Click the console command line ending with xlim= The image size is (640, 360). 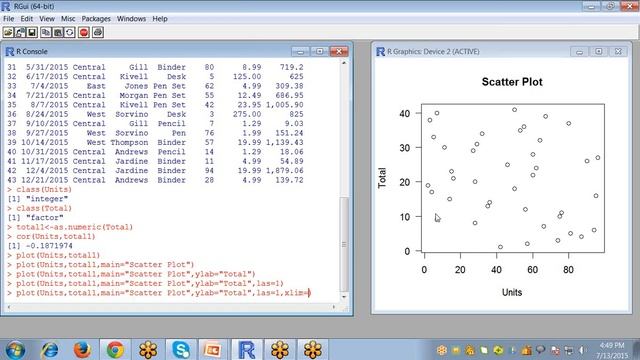159,293
